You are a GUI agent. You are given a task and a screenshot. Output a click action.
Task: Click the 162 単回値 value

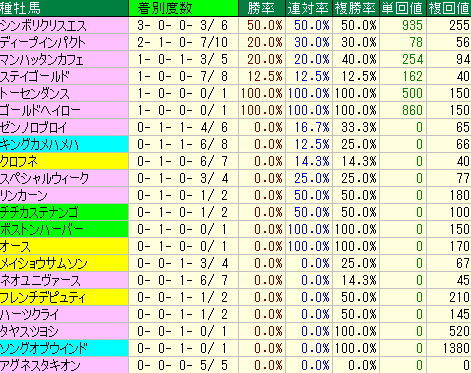(412, 76)
